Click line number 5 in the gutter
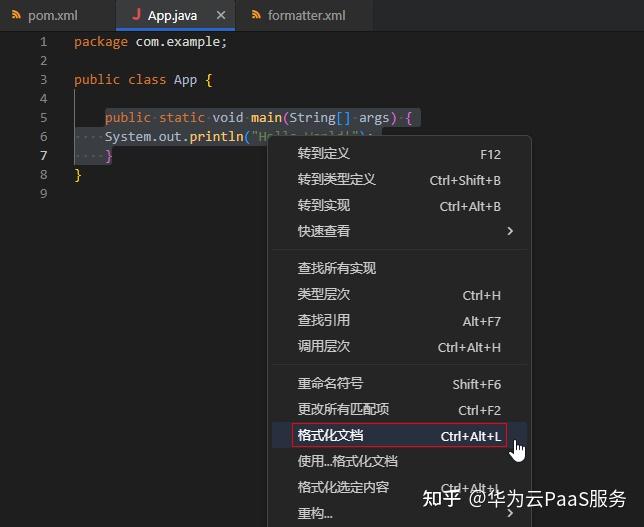The width and height of the screenshot is (644, 527). click(x=44, y=118)
